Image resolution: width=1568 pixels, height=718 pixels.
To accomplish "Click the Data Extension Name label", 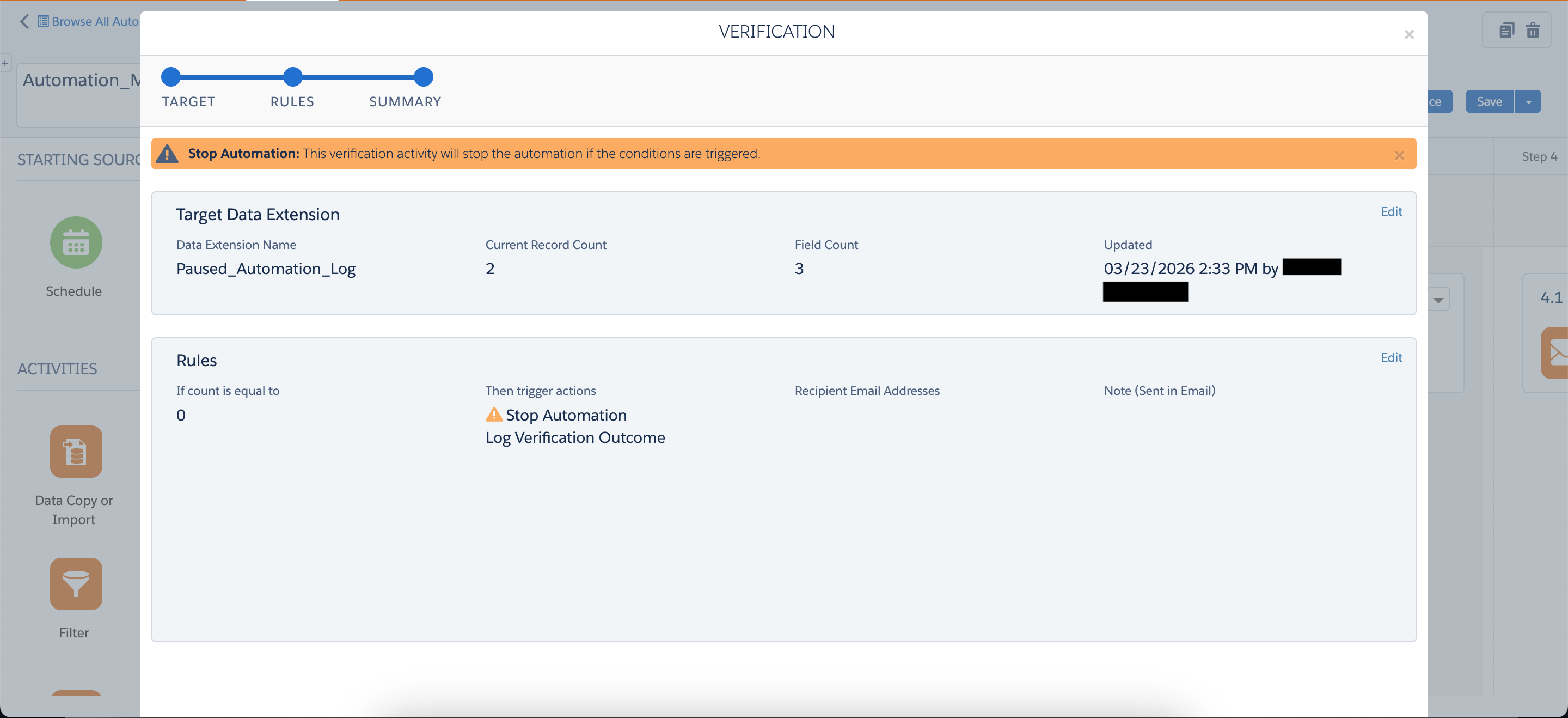I will pos(236,245).
